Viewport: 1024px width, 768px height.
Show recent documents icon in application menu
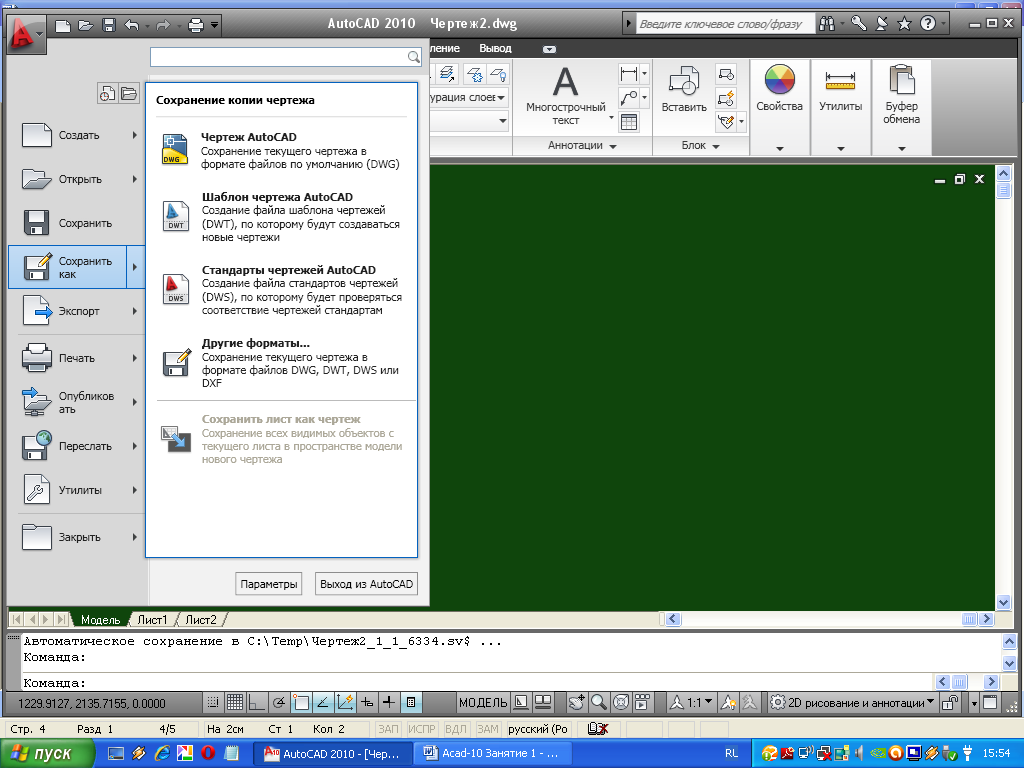(107, 93)
